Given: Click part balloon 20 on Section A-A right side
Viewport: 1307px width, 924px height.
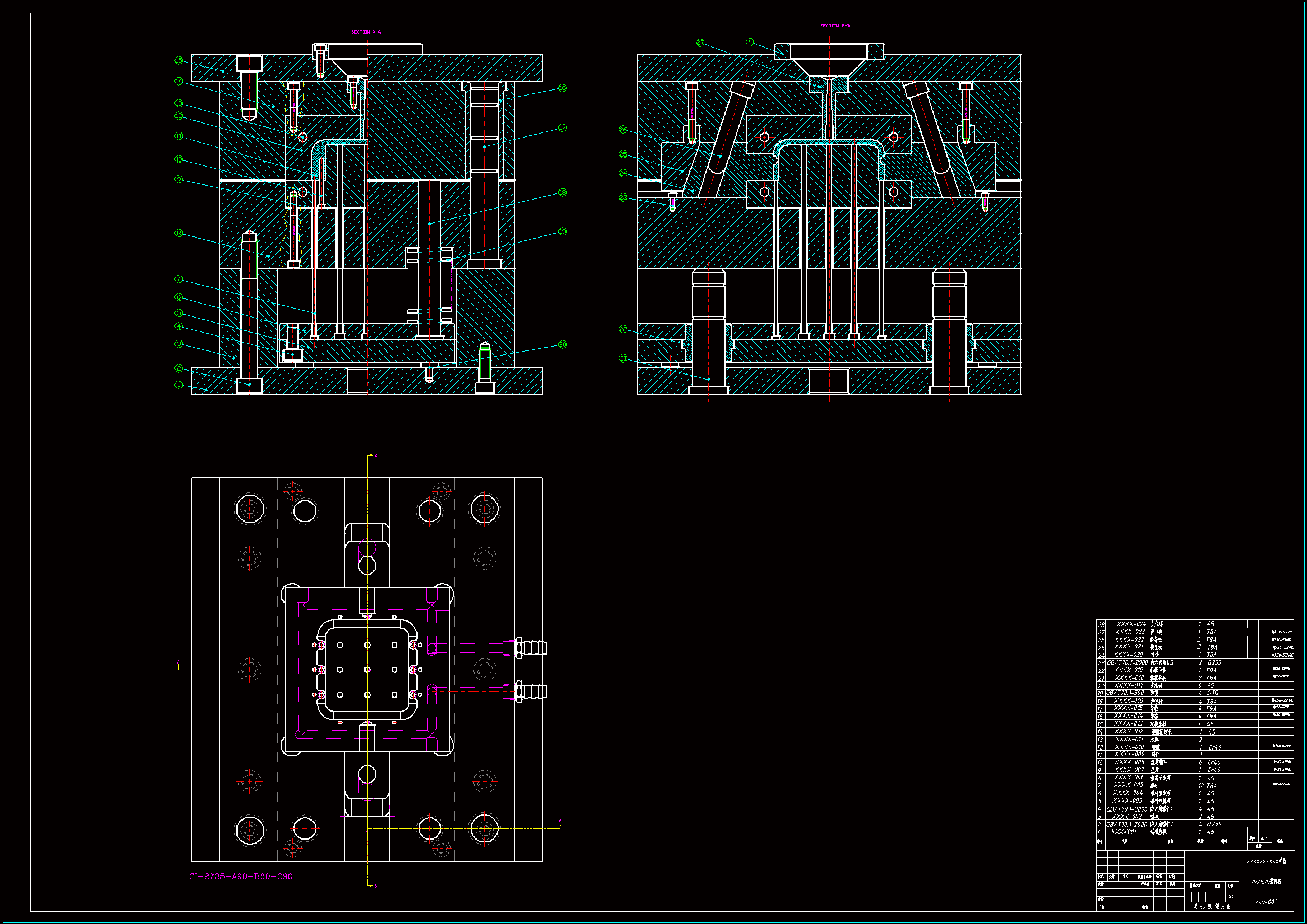Looking at the screenshot, I should pyautogui.click(x=562, y=344).
